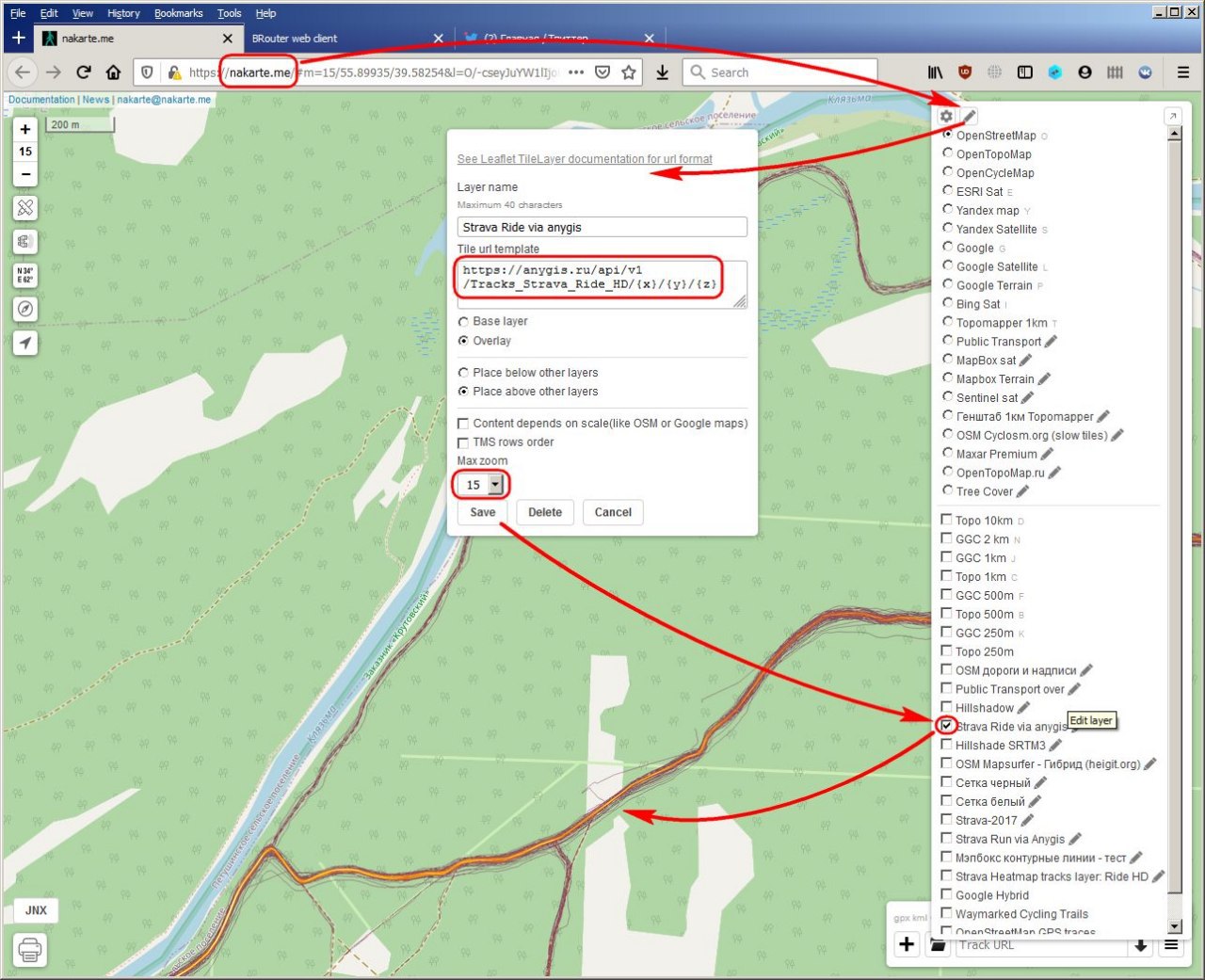Uncheck Strava Ride via anygis overlay
Viewport: 1205px width, 980px height.
pos(947,726)
